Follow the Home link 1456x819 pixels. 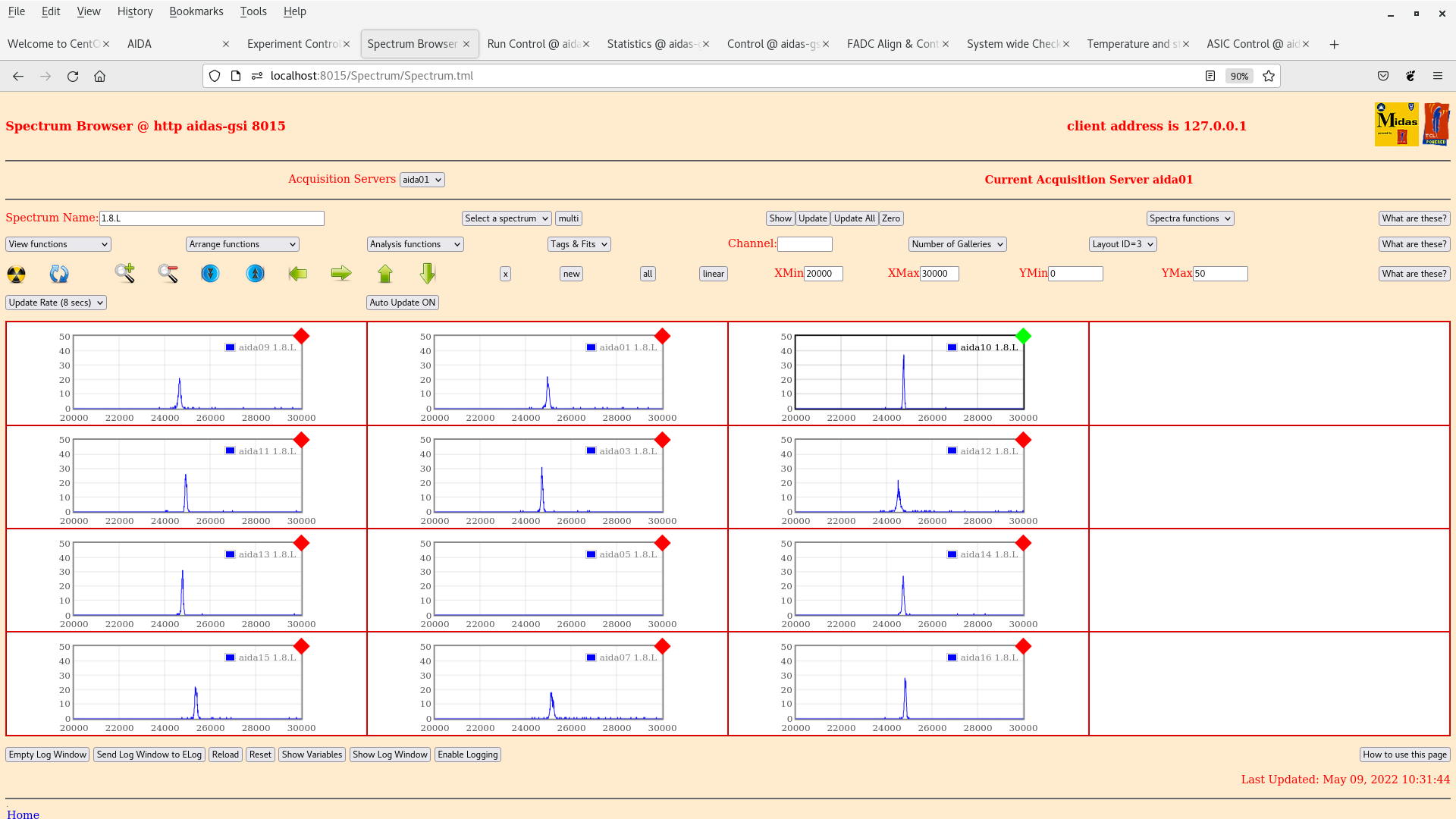coord(23,814)
